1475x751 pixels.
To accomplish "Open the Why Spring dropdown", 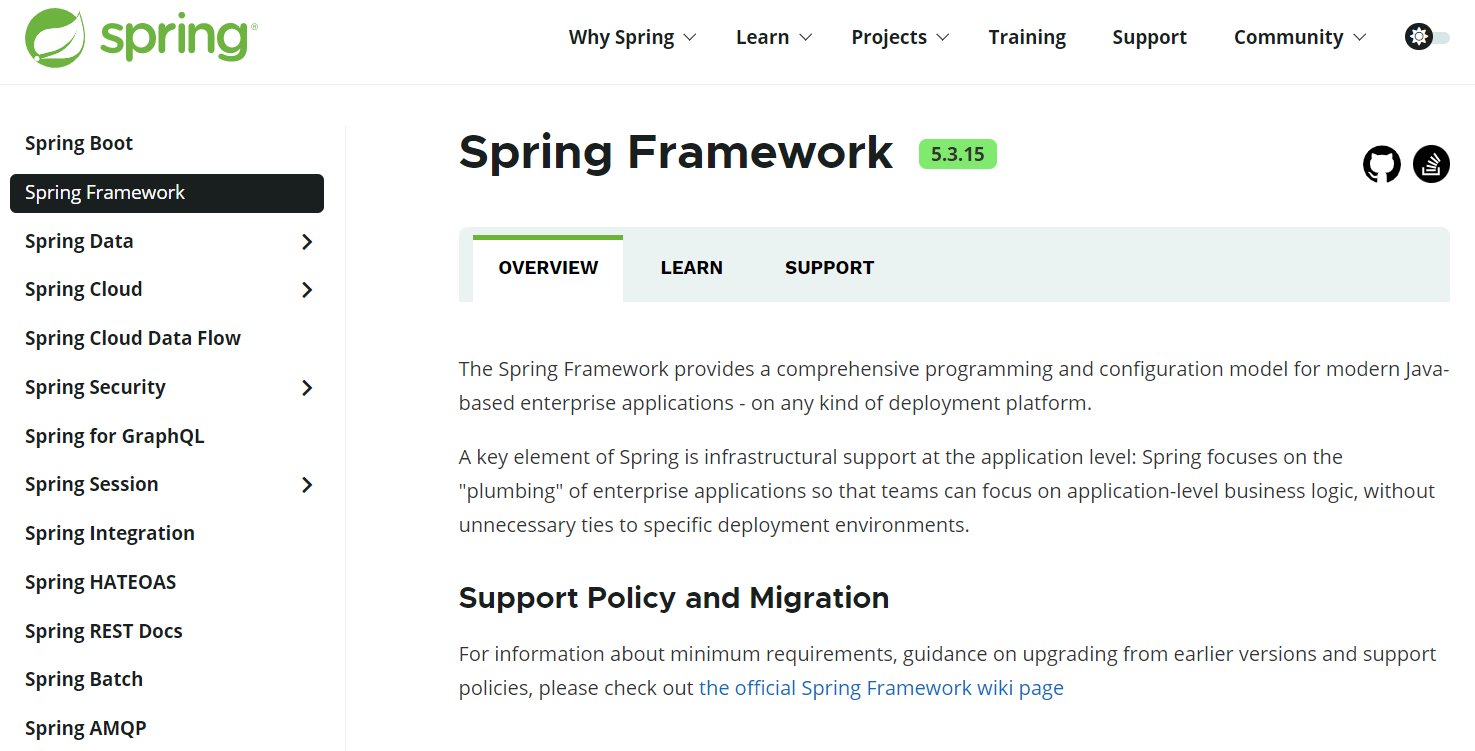I will pos(631,37).
